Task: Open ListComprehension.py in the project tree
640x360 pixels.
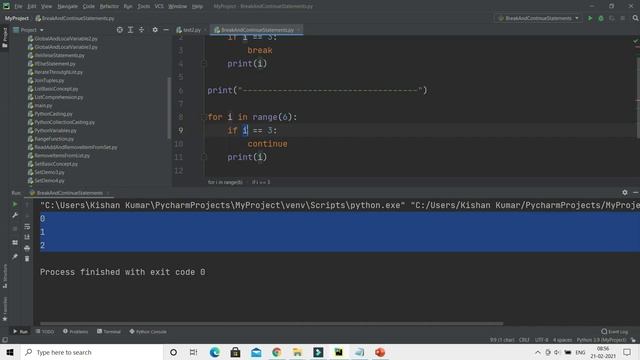Action: coord(55,97)
